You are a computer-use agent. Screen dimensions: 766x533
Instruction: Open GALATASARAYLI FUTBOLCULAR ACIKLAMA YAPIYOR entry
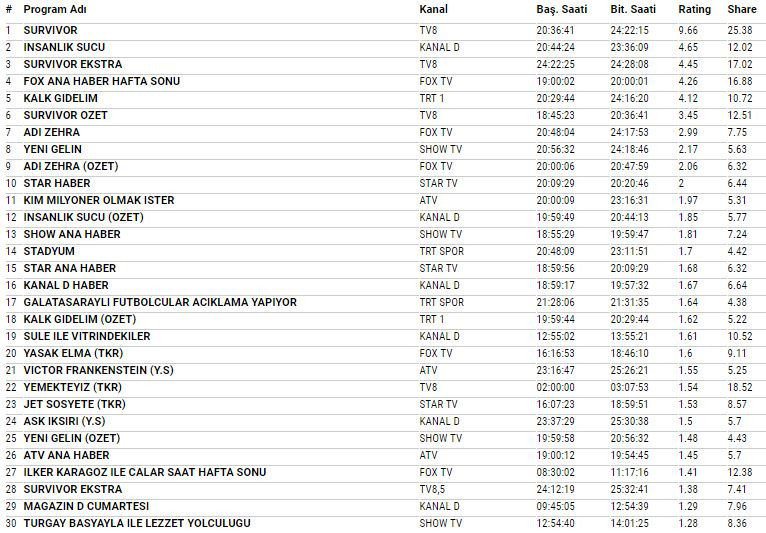(x=160, y=302)
